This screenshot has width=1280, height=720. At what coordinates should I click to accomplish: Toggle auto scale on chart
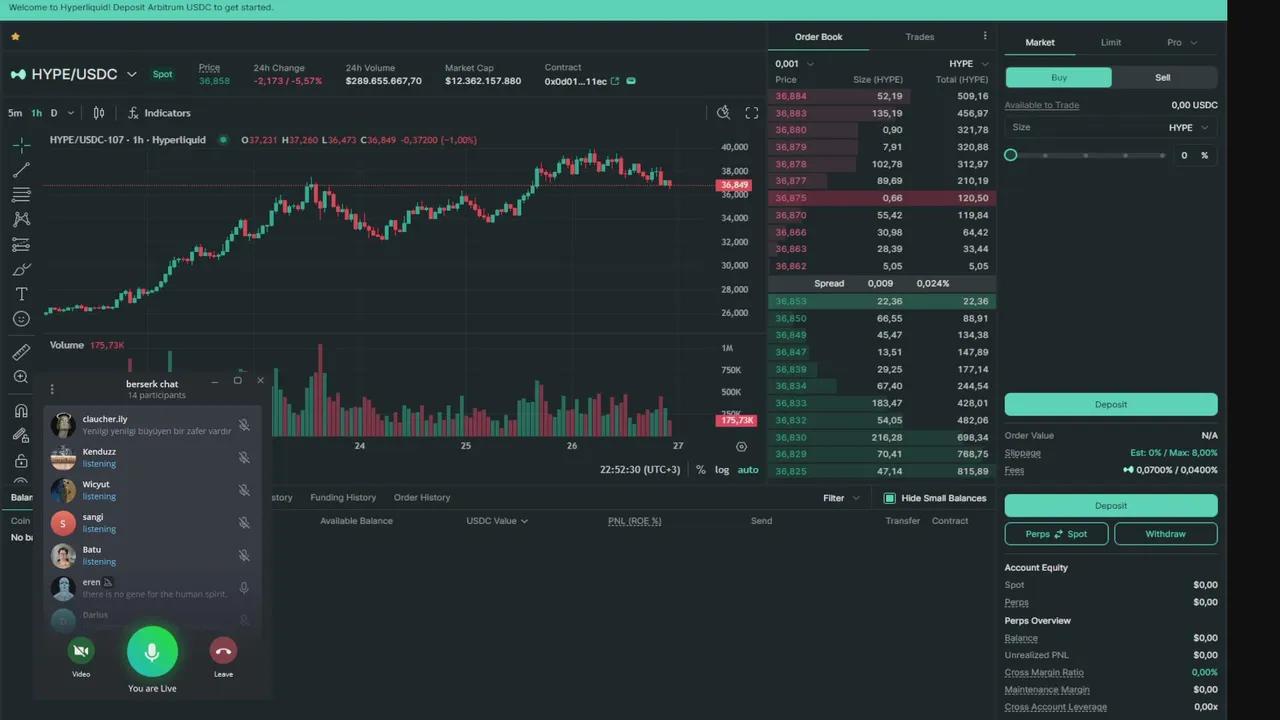(x=748, y=470)
